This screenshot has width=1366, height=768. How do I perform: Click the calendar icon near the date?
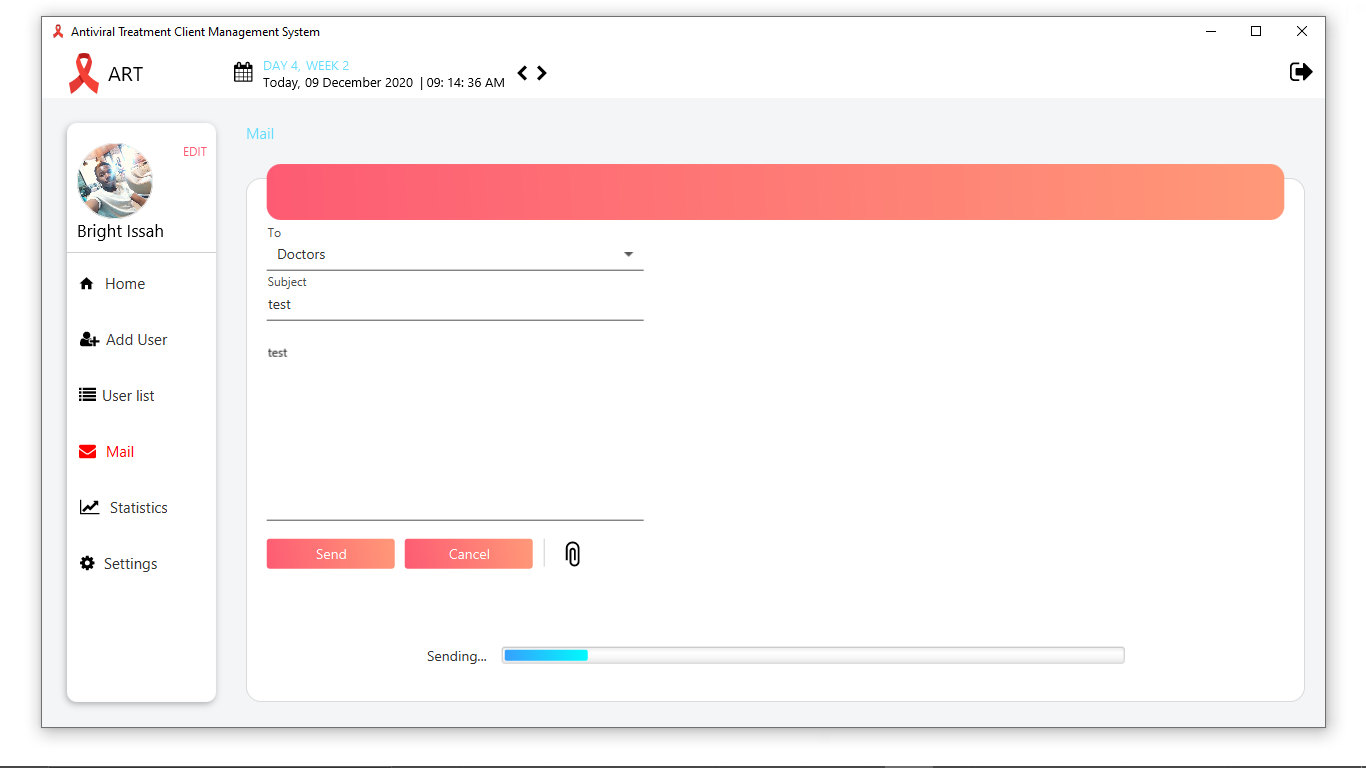click(x=243, y=72)
